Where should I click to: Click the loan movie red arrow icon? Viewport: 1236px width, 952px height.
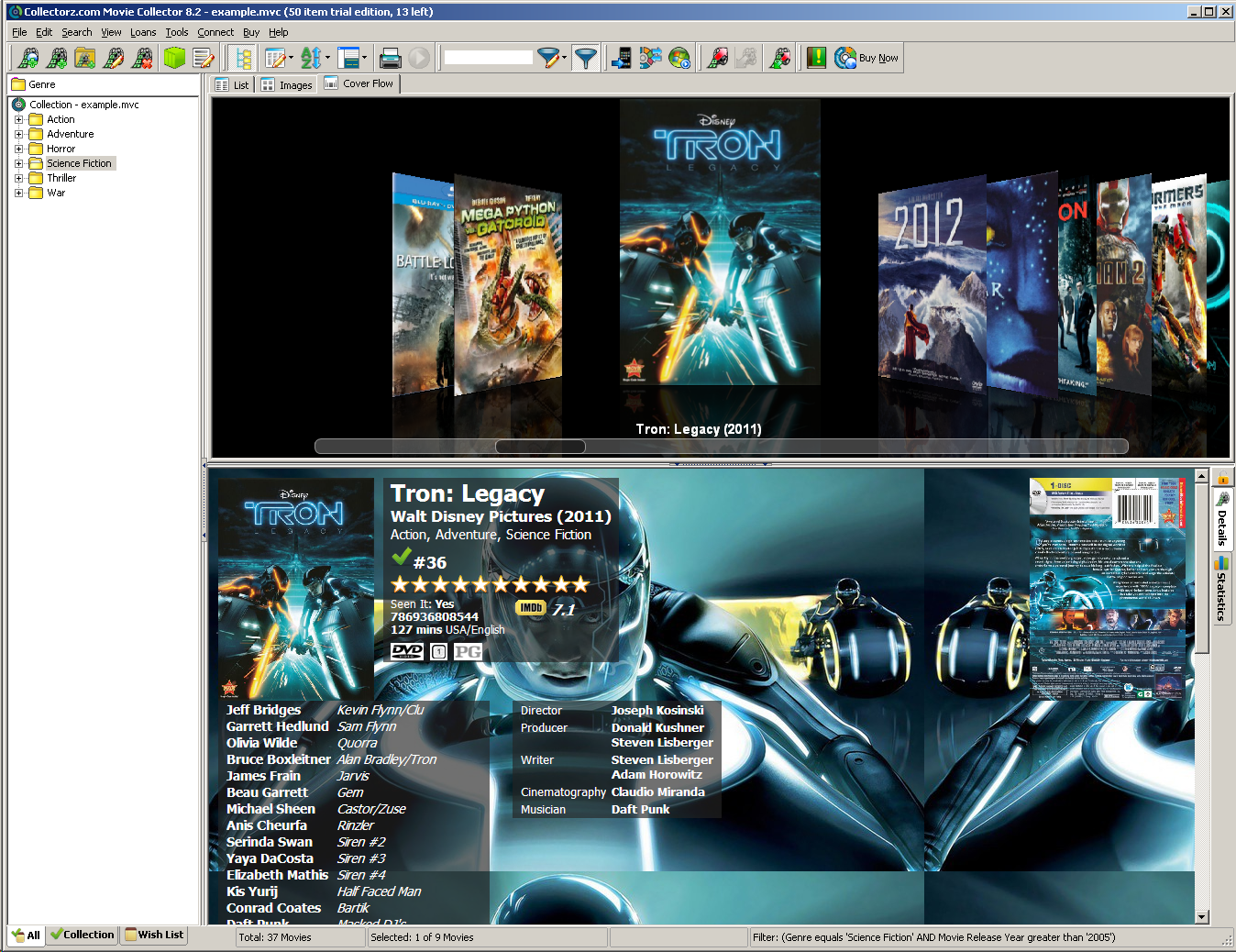click(718, 58)
